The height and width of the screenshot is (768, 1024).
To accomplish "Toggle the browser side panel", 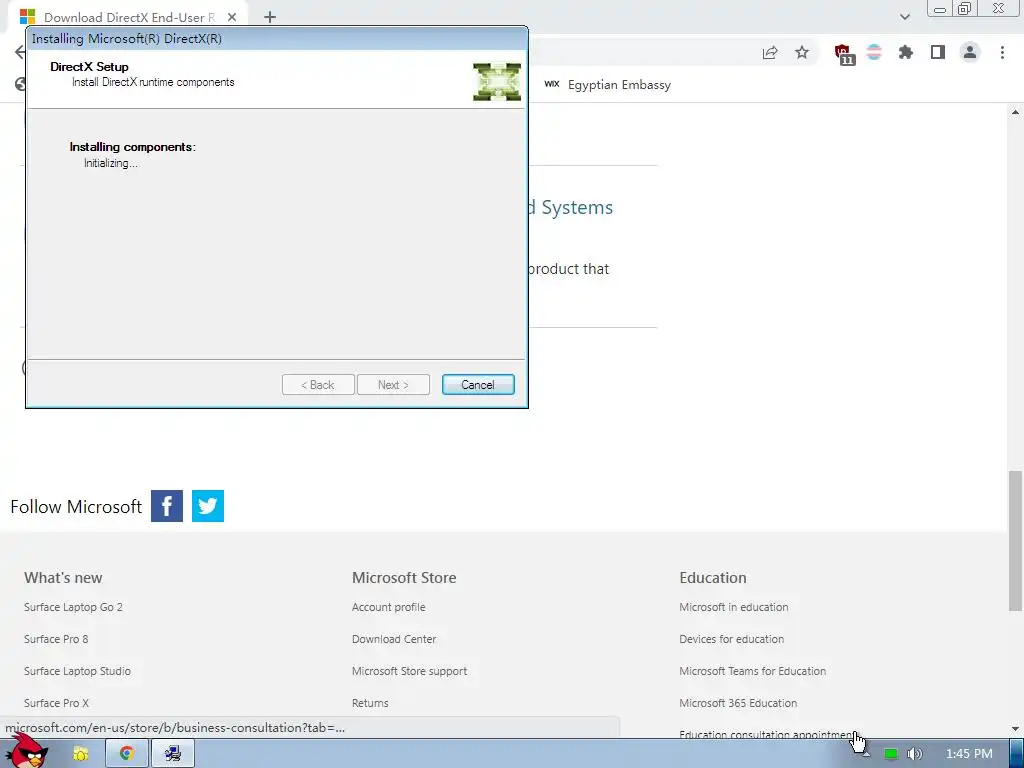I will click(x=938, y=52).
